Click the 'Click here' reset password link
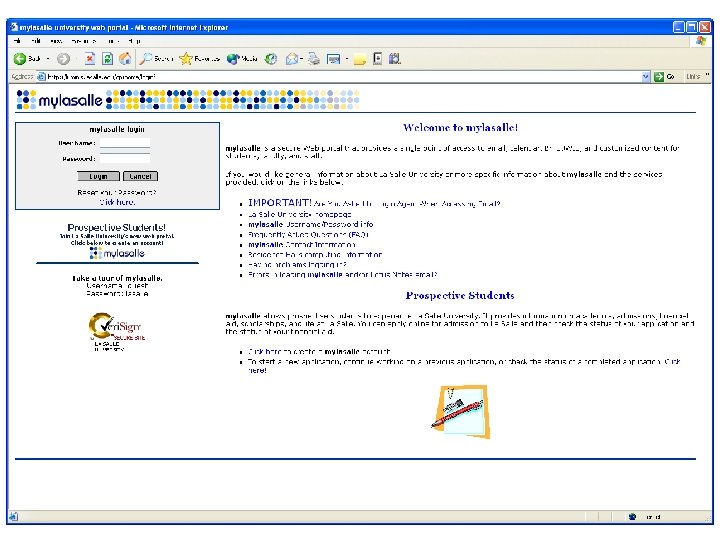This screenshot has height=540, width=720. point(117,202)
